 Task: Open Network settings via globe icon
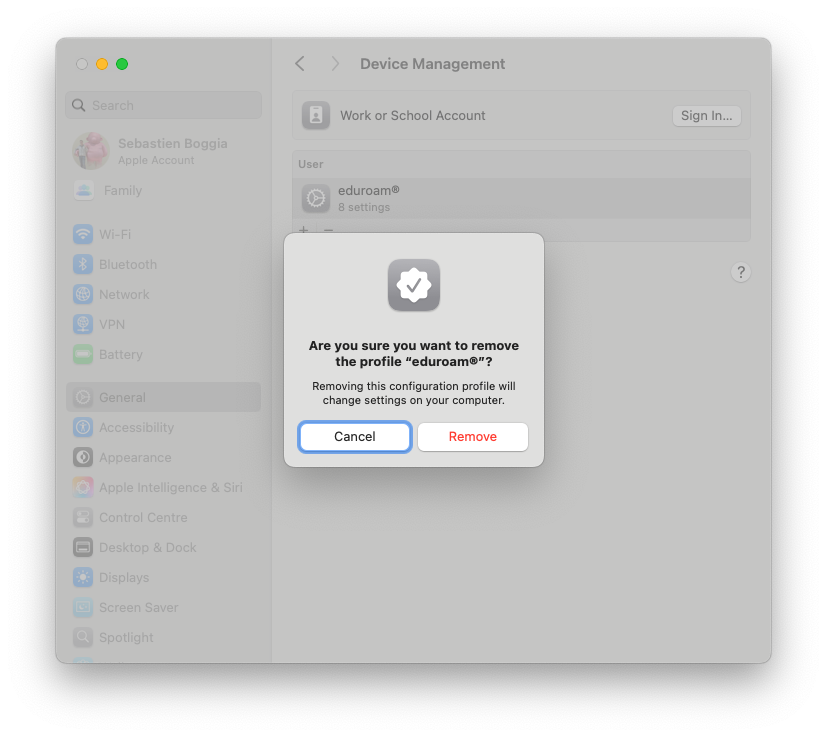pos(83,294)
